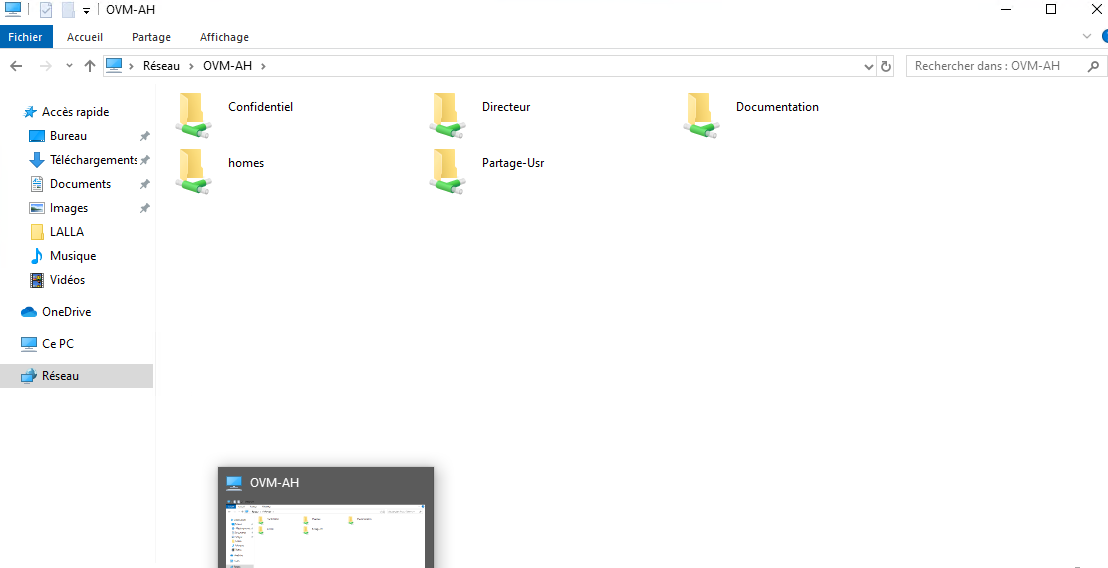
Task: Click the computer icon in the address bar
Action: click(114, 65)
